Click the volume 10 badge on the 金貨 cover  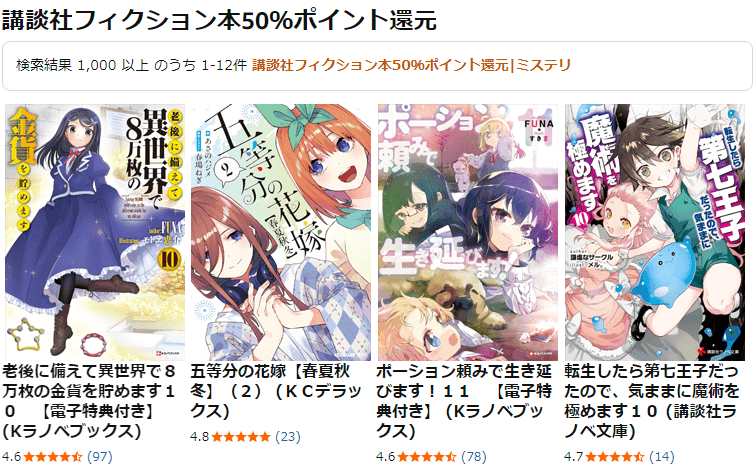169,260
